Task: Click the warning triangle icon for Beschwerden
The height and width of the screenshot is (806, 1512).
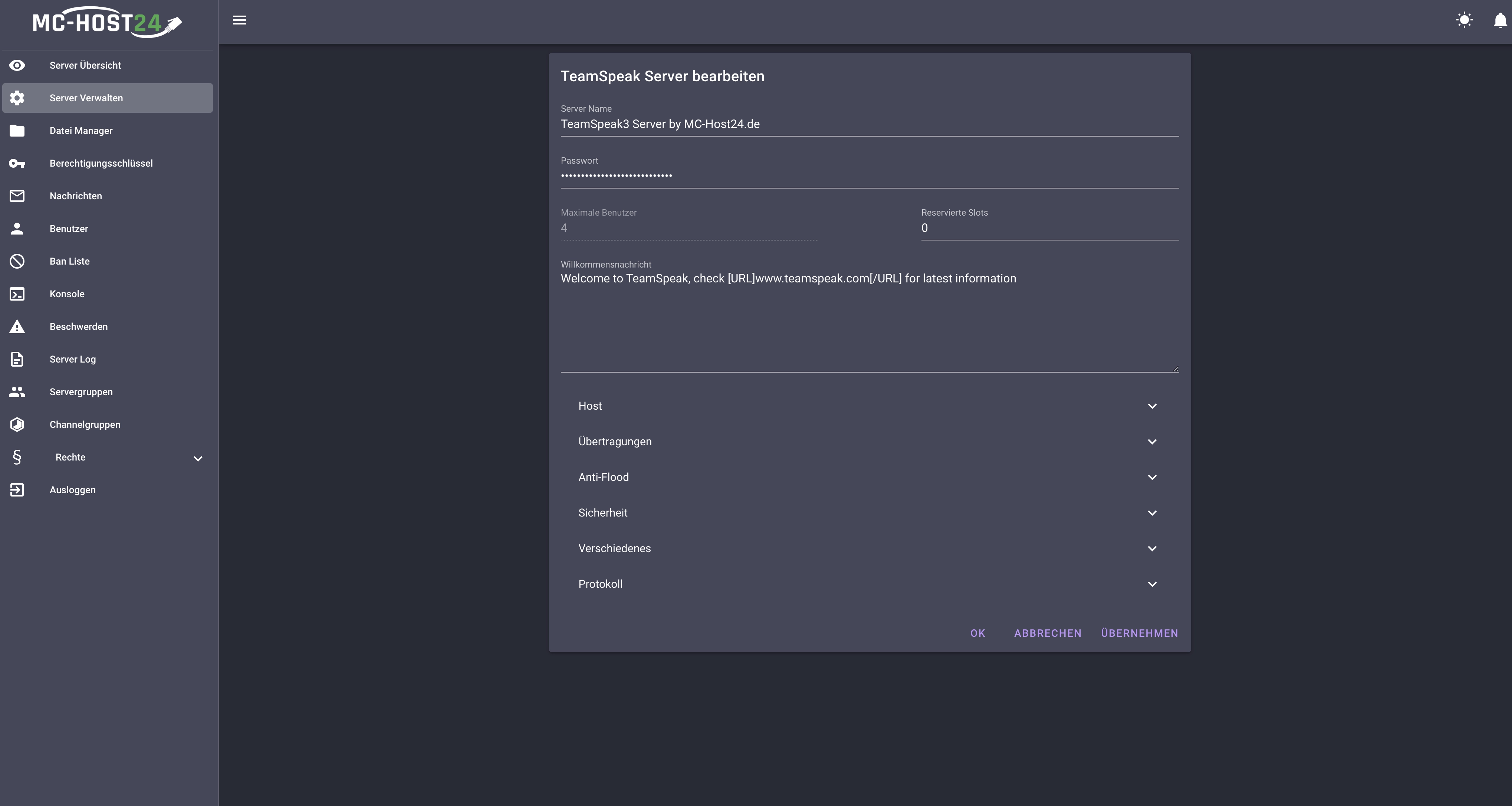Action: tap(17, 327)
